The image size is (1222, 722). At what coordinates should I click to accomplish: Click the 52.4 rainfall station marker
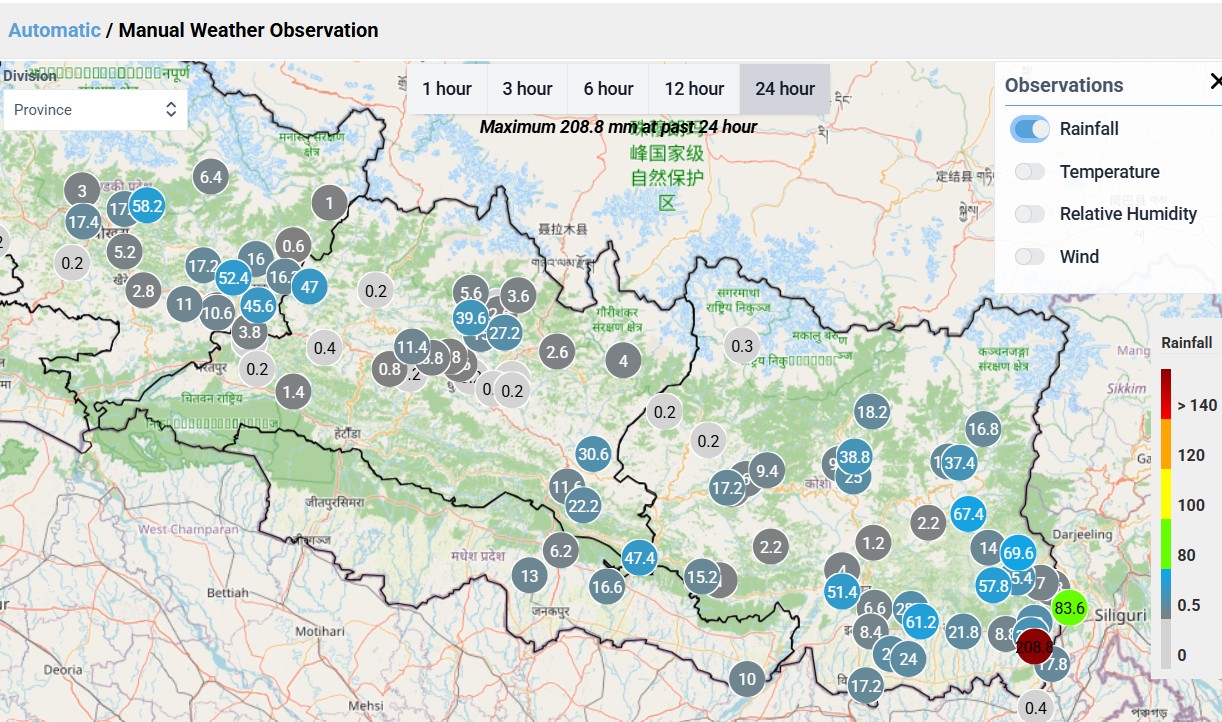(x=233, y=278)
